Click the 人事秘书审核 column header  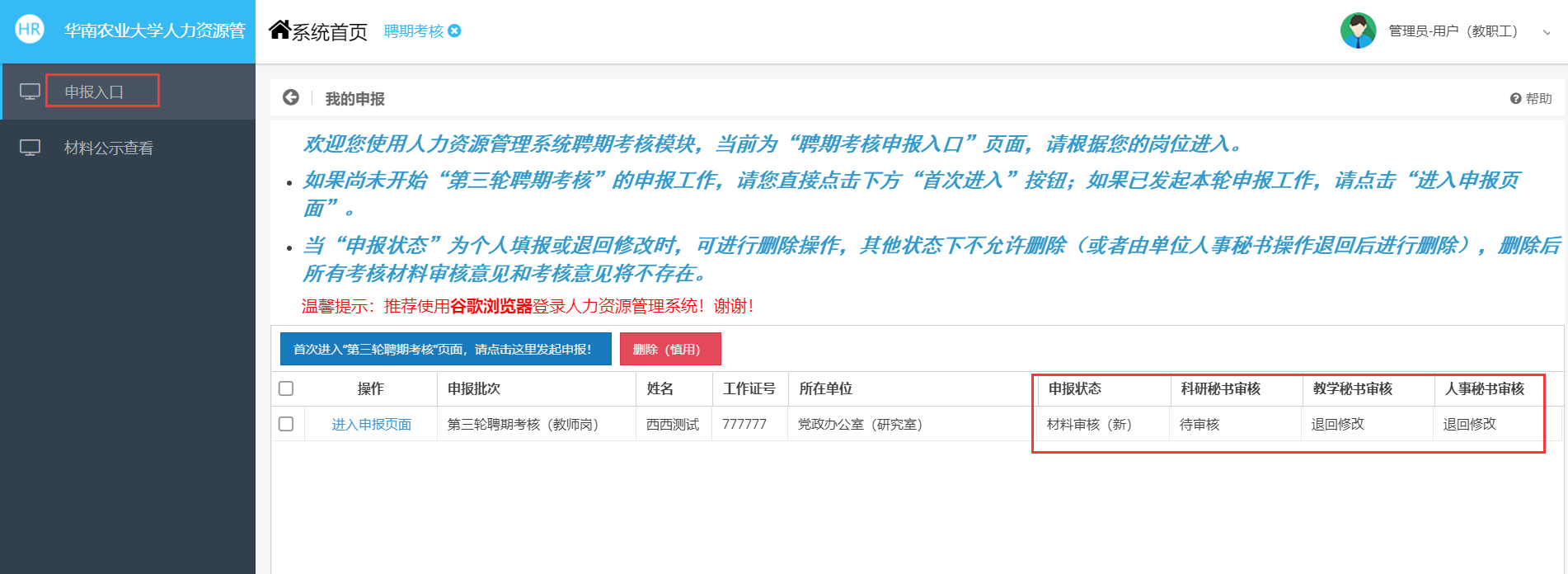[1485, 388]
